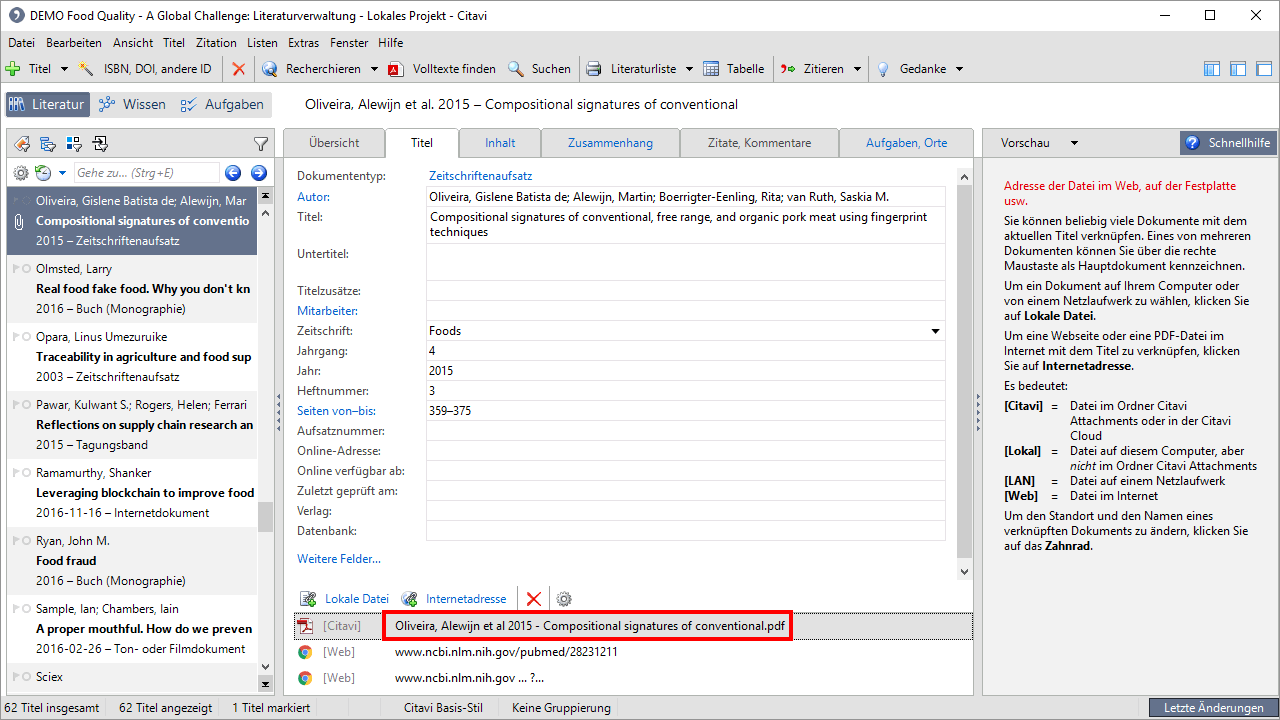
Task: Expand the Zitieren dropdown arrow
Action: tap(856, 69)
